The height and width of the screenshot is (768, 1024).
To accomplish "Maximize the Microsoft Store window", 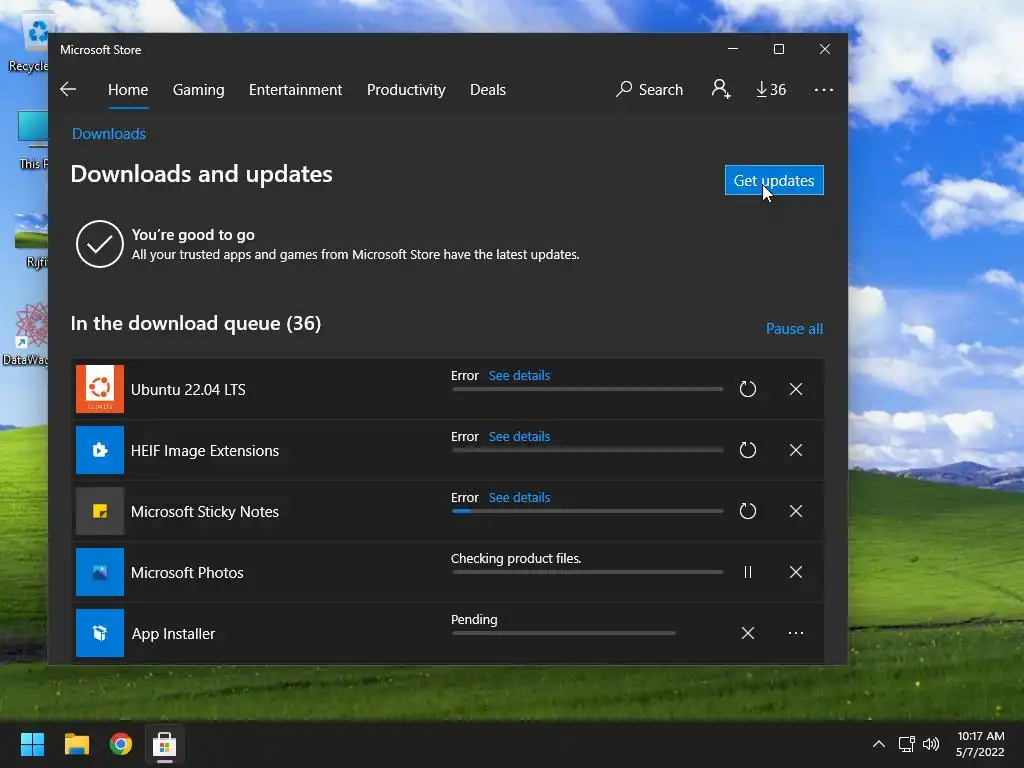I will pos(778,49).
